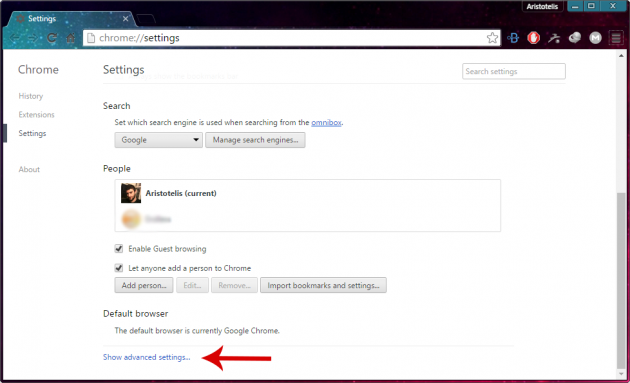Open History from the sidebar
This screenshot has height=383, width=630.
31,96
